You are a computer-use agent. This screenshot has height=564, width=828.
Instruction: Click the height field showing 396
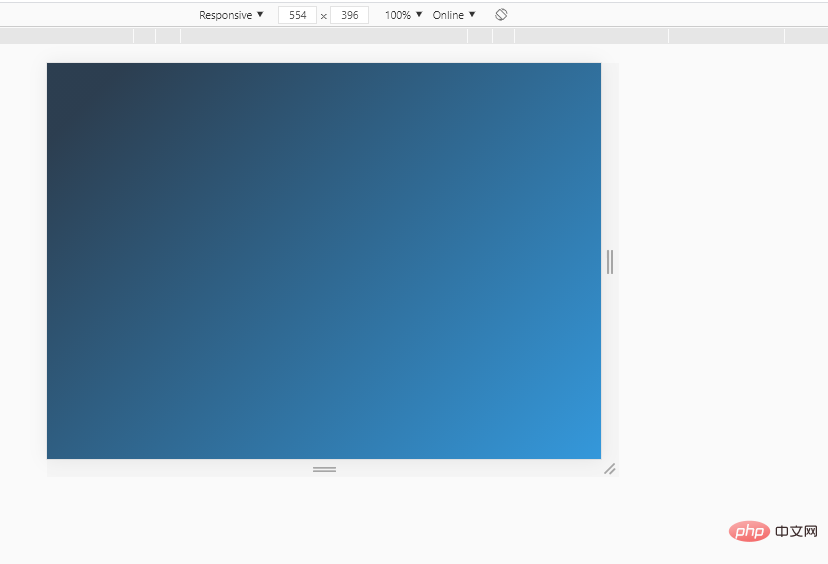click(x=349, y=15)
